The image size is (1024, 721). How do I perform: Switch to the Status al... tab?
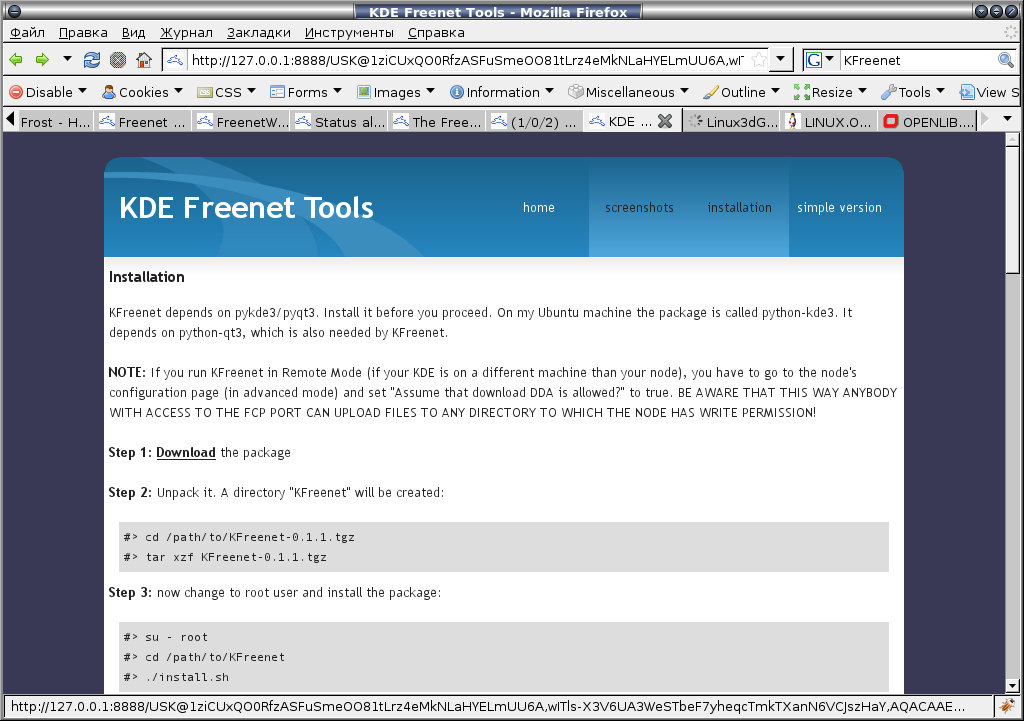[340, 121]
